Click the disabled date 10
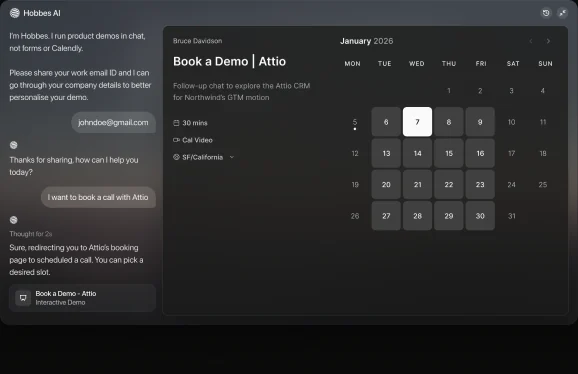Image resolution: width=578 pixels, height=374 pixels. tap(511, 122)
